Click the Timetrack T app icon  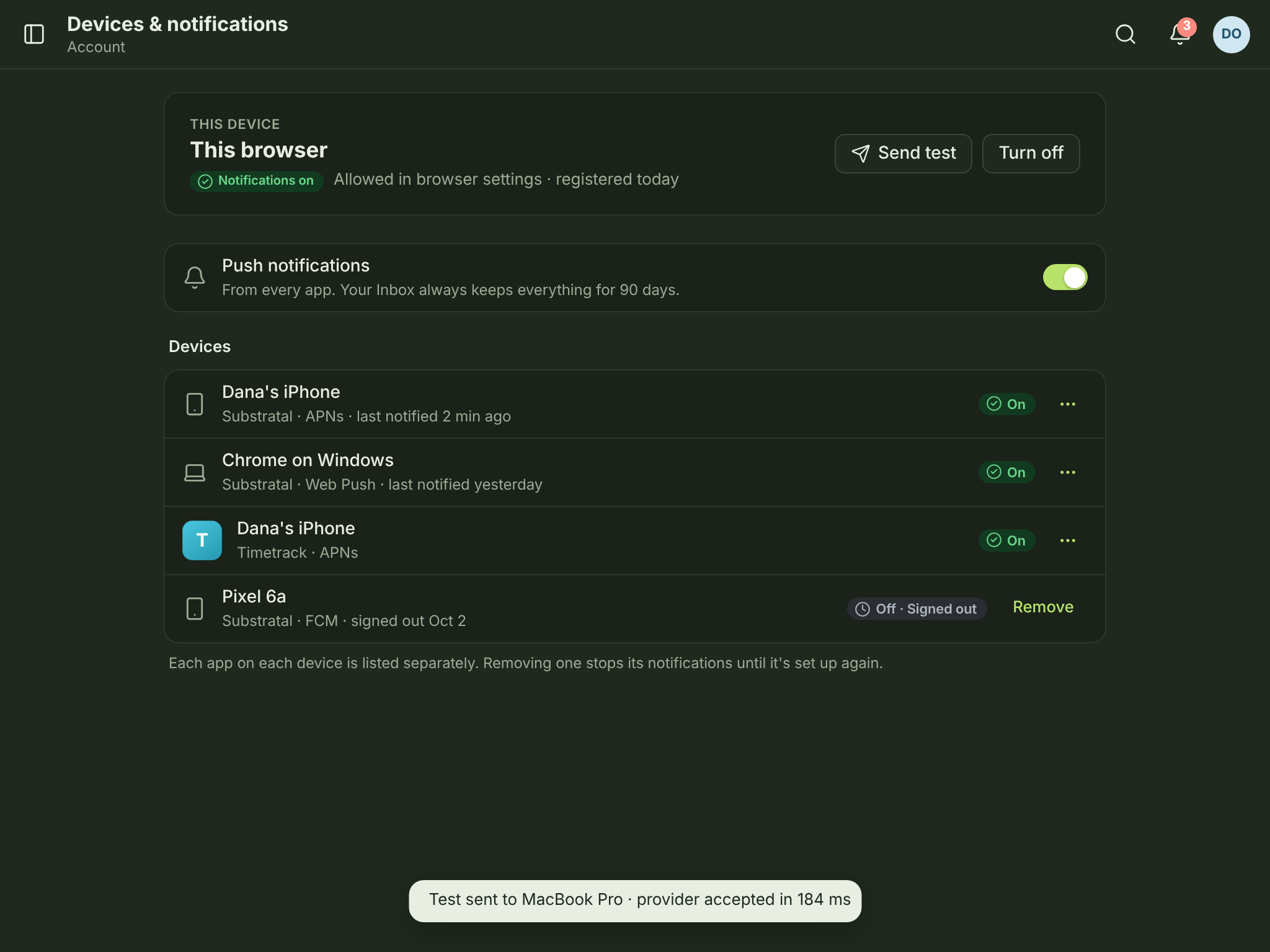(202, 540)
